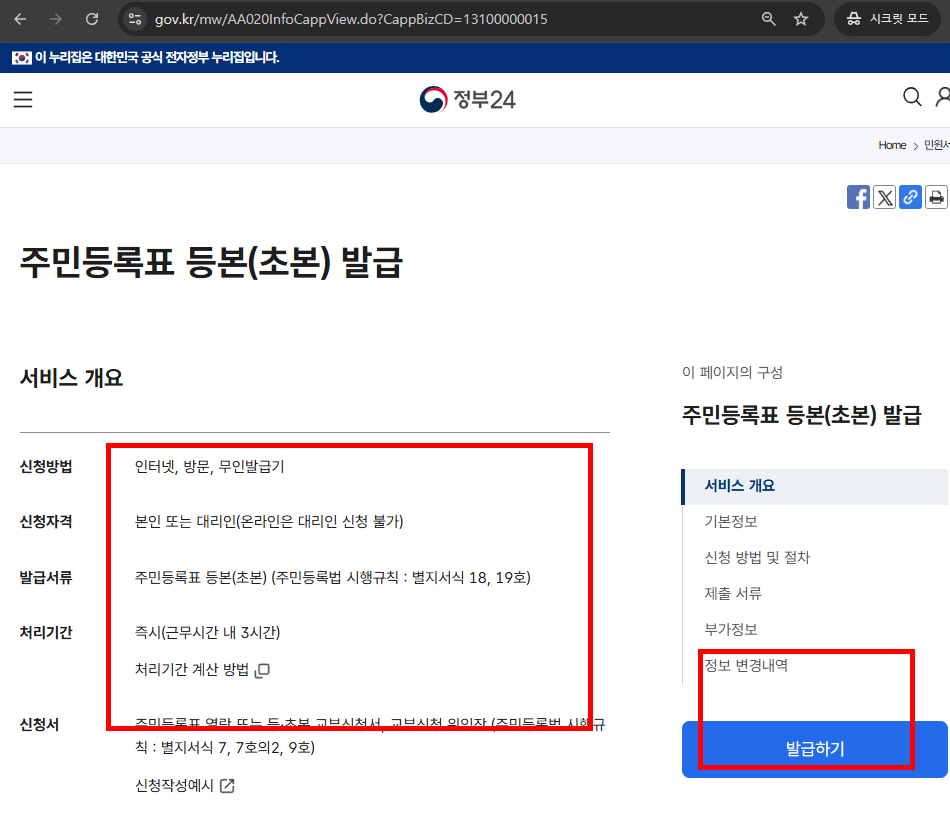The width and height of the screenshot is (950, 820).
Task: Click Home in the breadcrumb trail
Action: (x=892, y=145)
